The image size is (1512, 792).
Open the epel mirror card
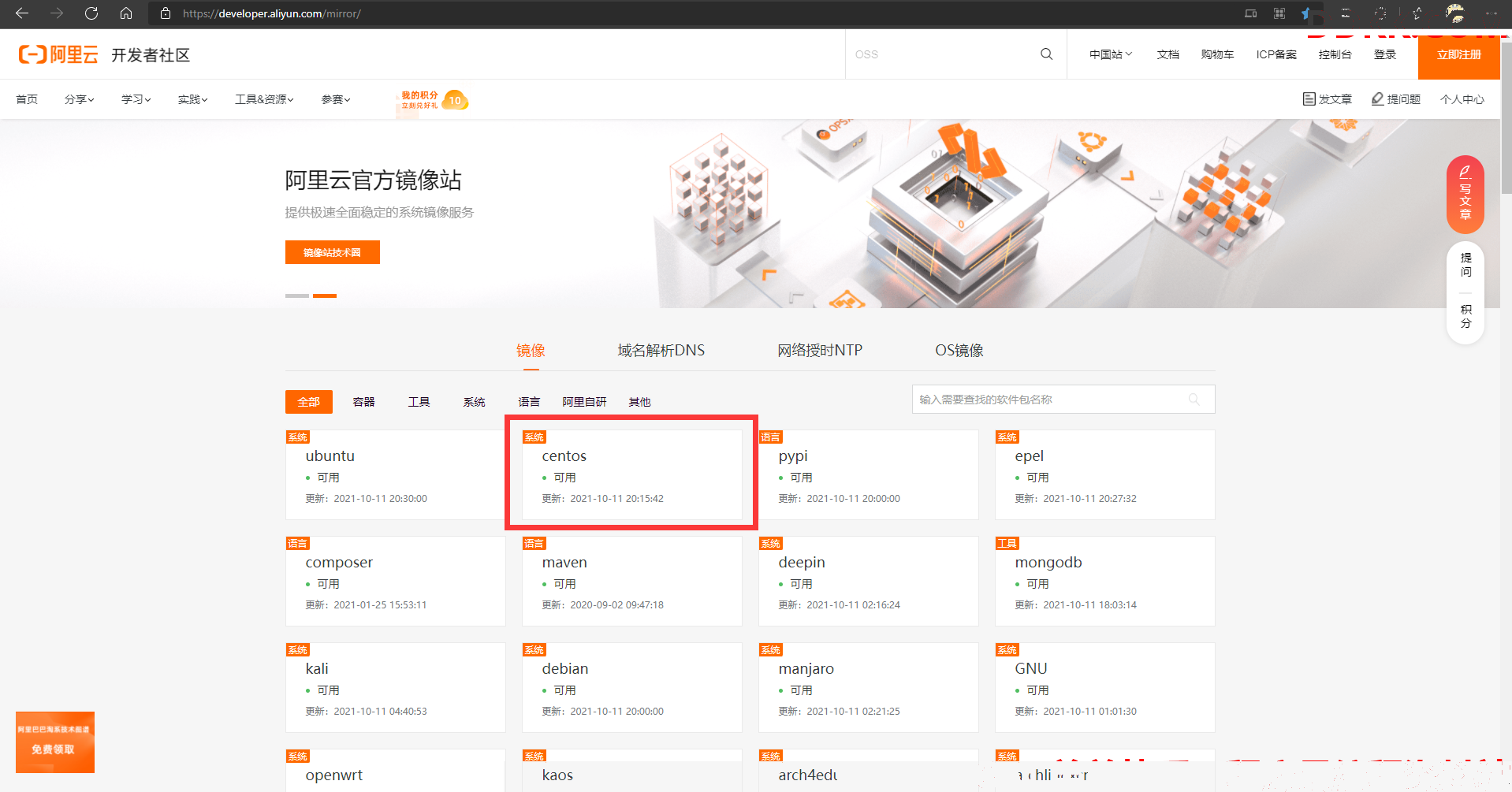pyautogui.click(x=1105, y=474)
